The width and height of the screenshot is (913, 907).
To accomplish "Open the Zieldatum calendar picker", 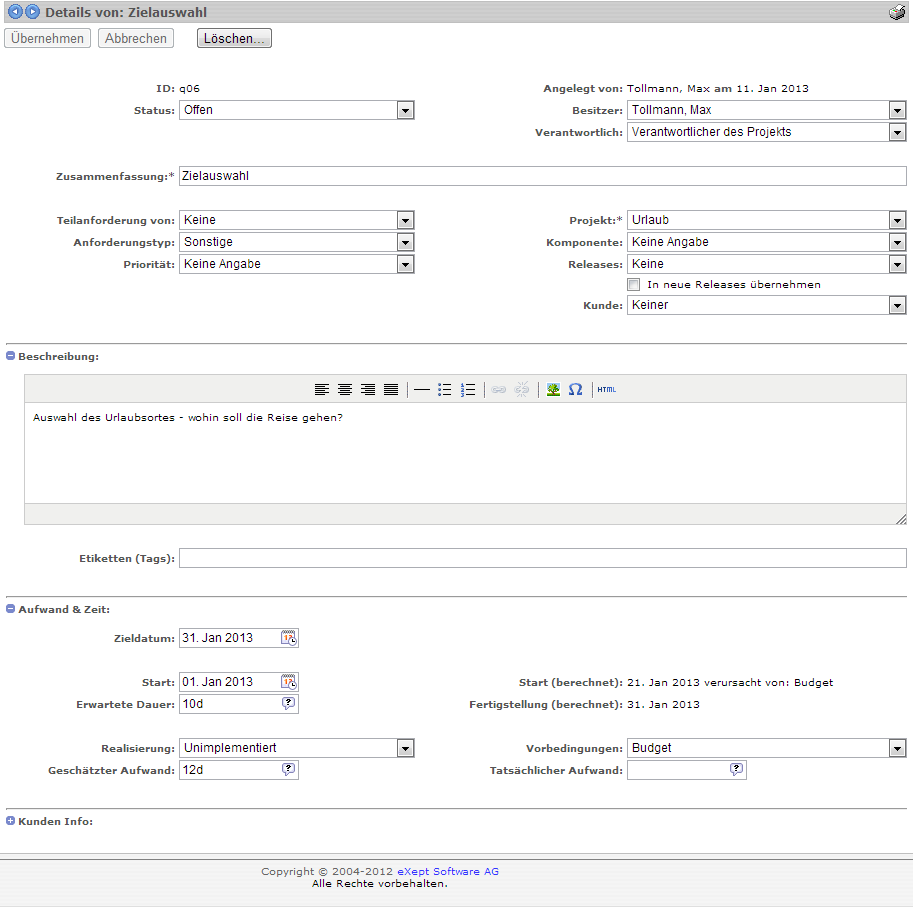I will (289, 638).
